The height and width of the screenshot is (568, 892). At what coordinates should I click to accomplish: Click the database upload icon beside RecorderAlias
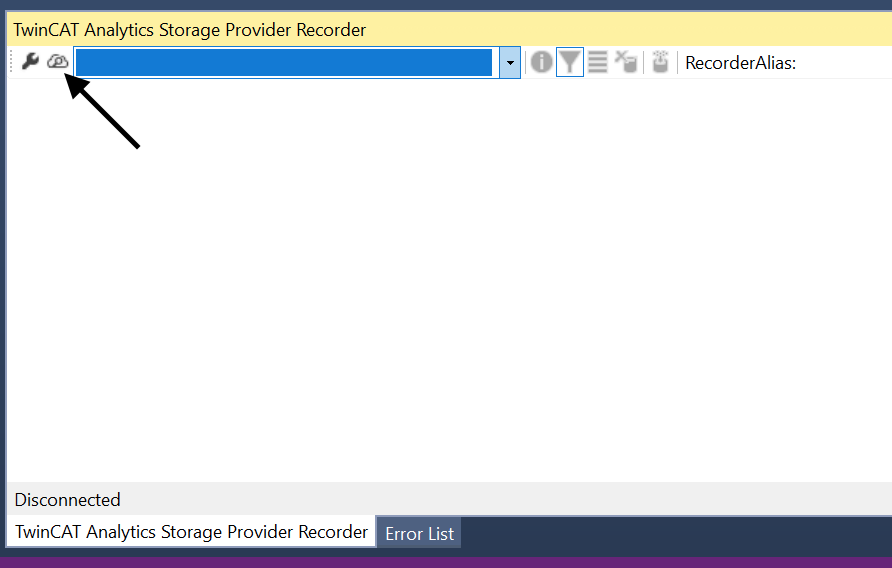pos(660,61)
